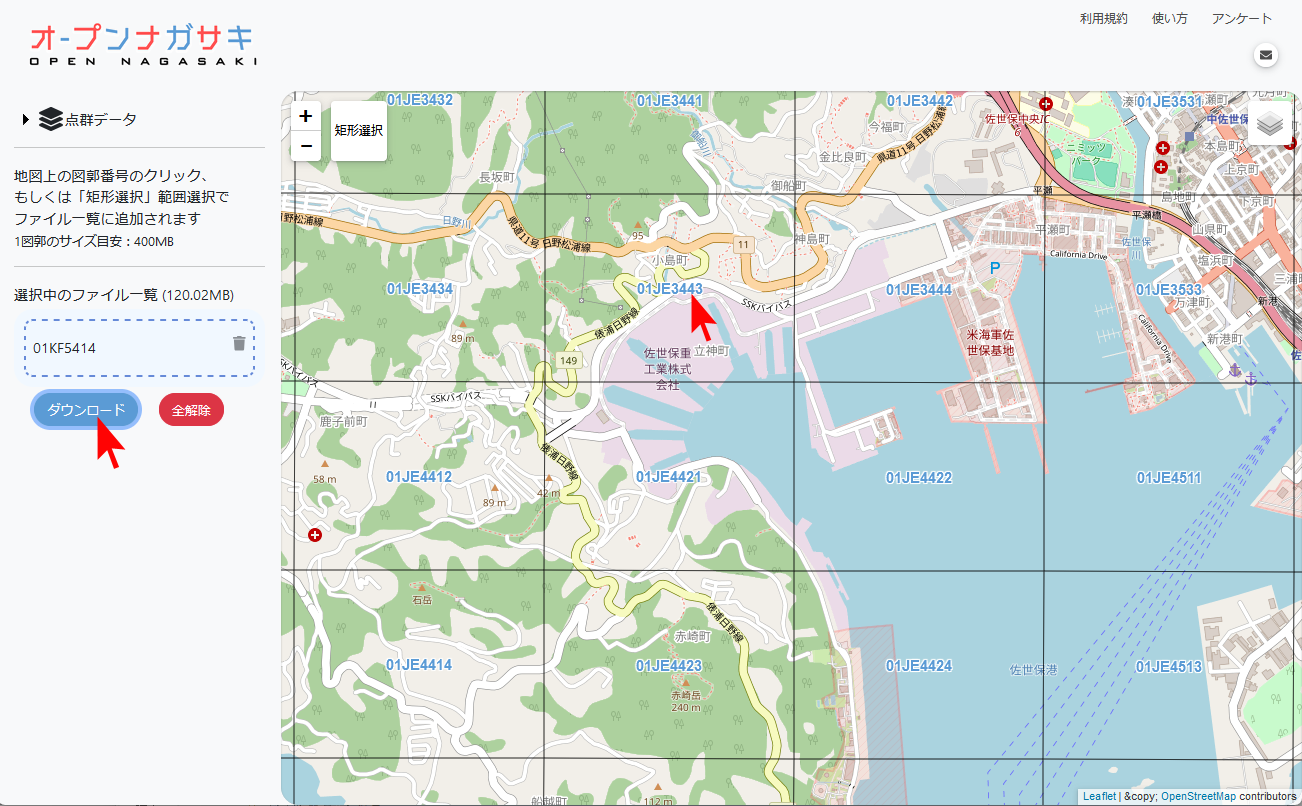1302x806 pixels.
Task: Zoom in the map with plus
Action: (x=306, y=116)
